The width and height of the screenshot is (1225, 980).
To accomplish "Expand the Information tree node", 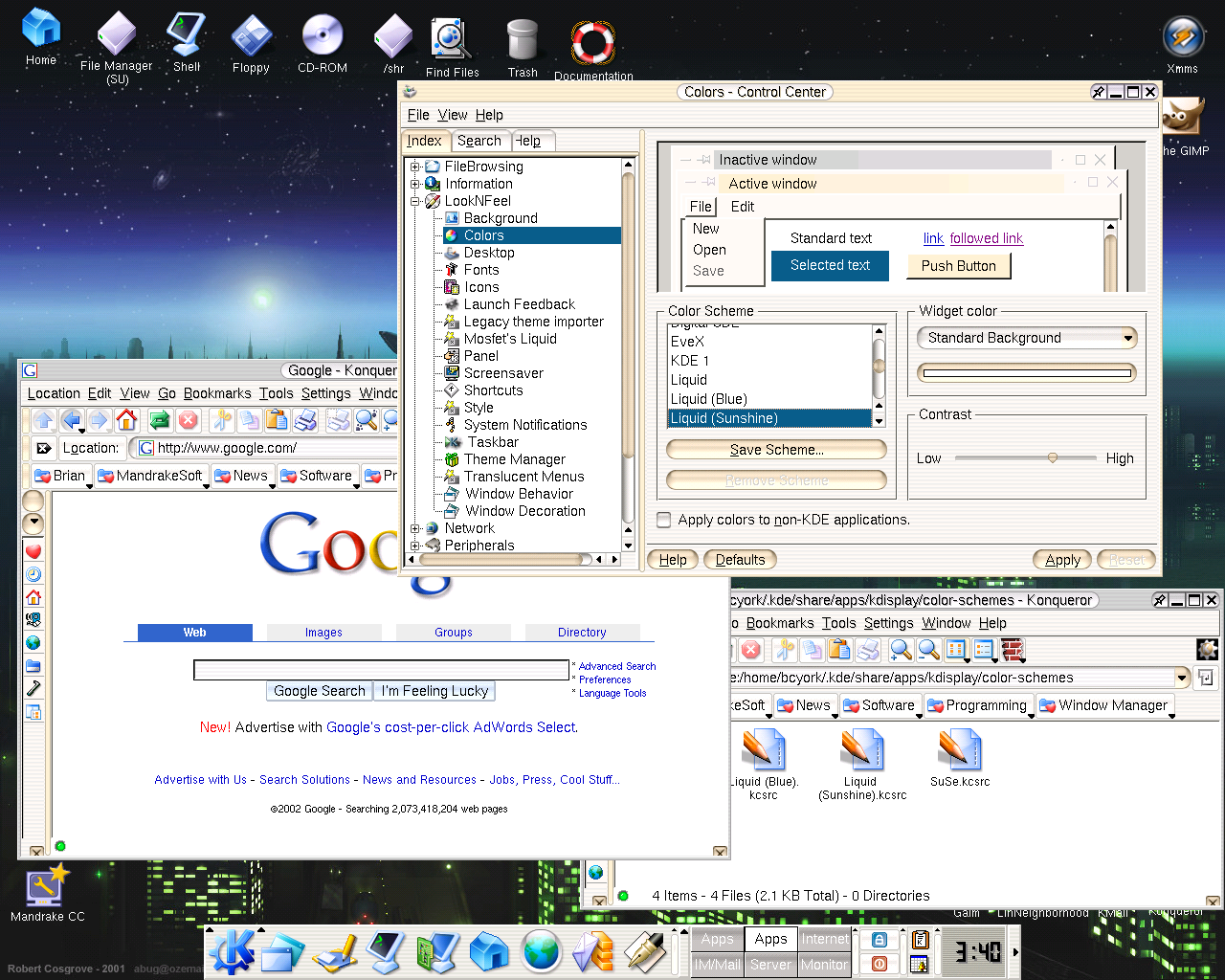I will click(415, 184).
